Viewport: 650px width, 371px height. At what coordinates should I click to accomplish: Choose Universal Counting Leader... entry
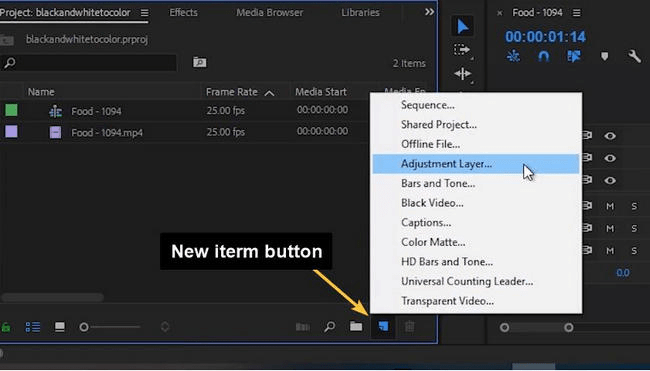(475, 281)
